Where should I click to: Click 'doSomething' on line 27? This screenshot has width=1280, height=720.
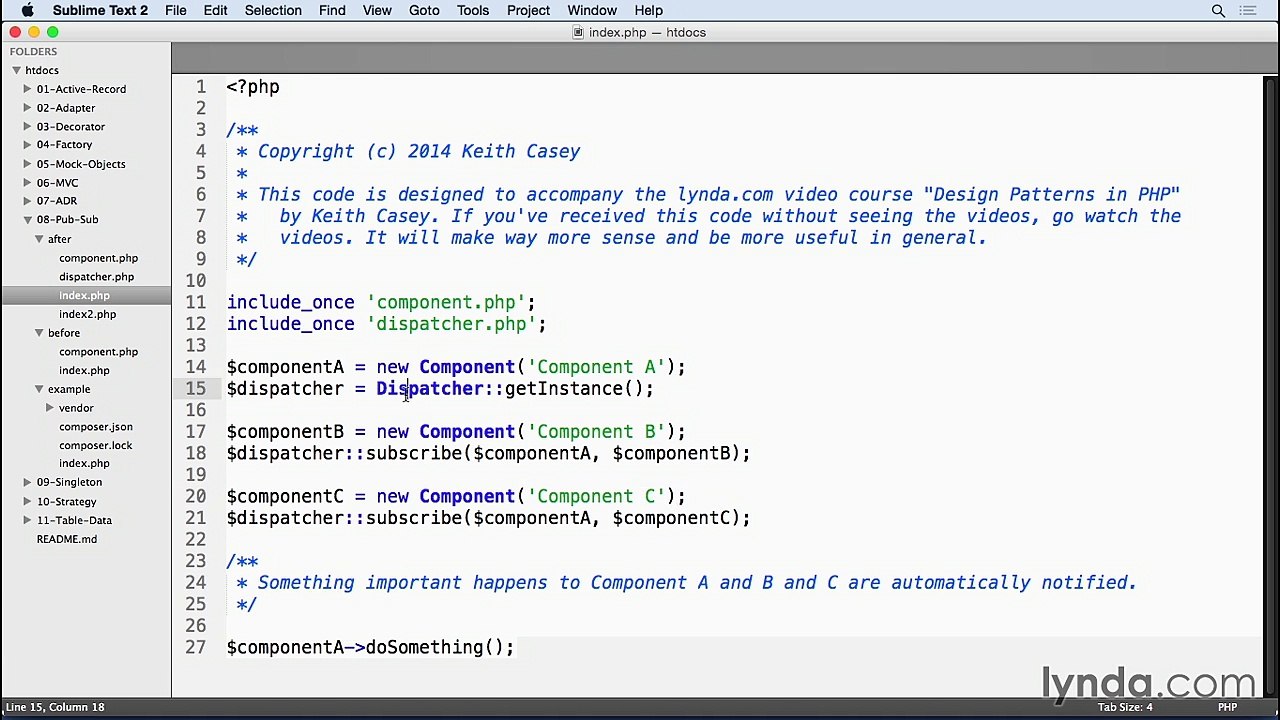[424, 647]
